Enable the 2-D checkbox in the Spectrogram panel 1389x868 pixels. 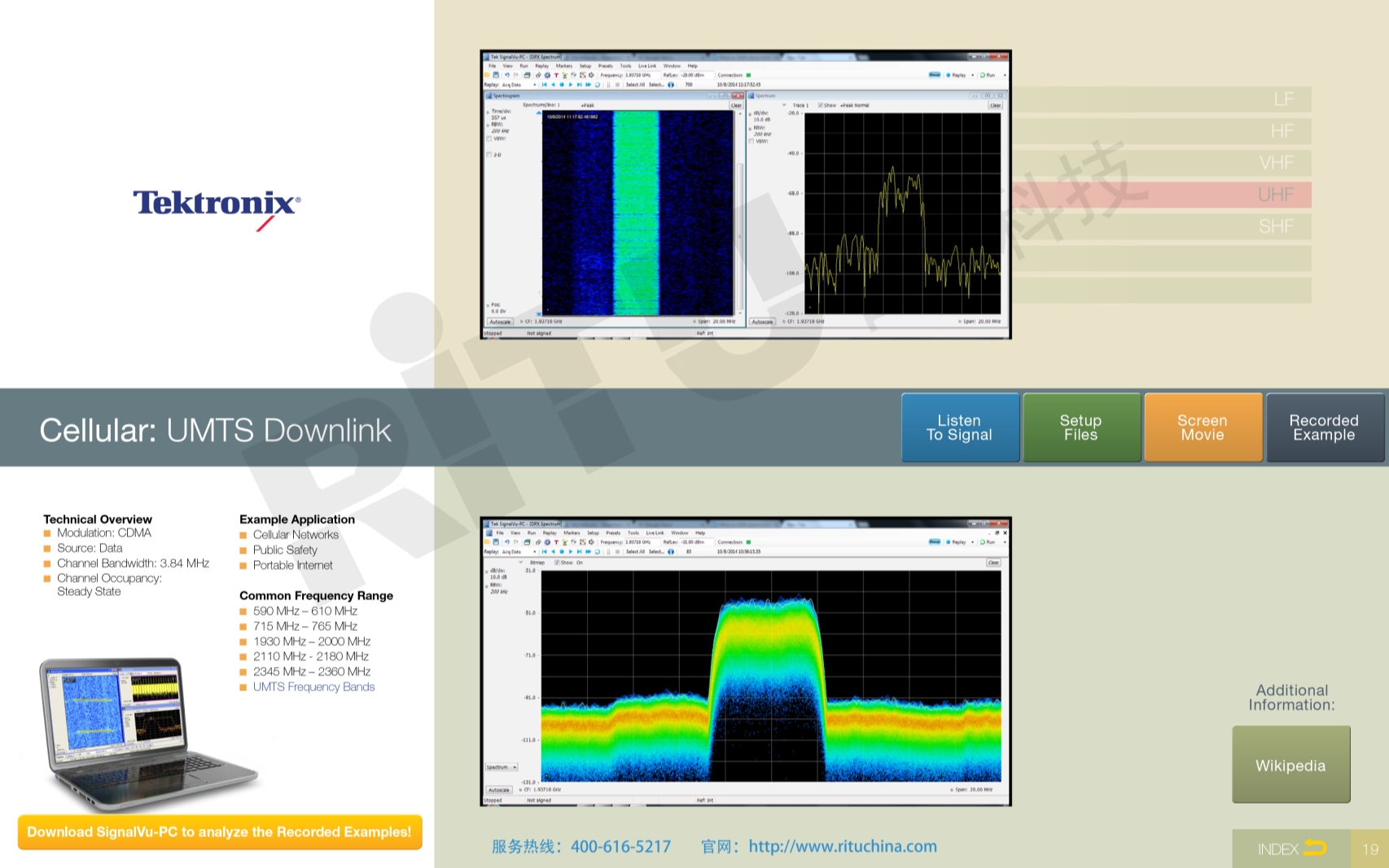(x=489, y=155)
